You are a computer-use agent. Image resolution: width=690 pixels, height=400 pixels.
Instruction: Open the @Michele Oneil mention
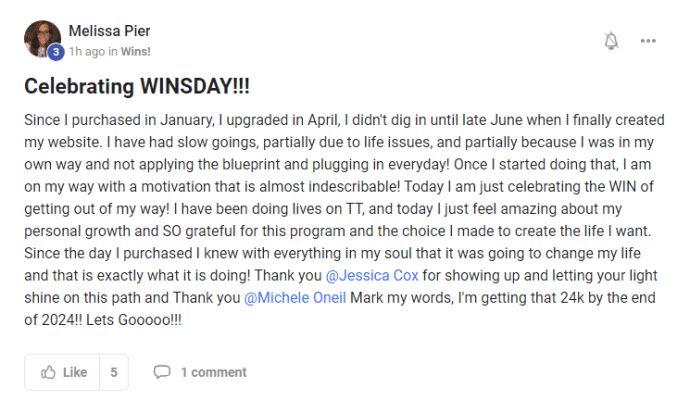(x=295, y=298)
